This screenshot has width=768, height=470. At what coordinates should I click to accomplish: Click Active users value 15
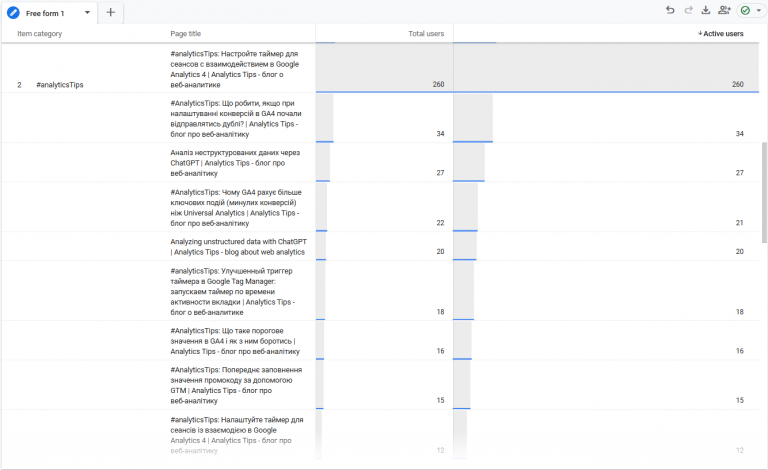740,400
